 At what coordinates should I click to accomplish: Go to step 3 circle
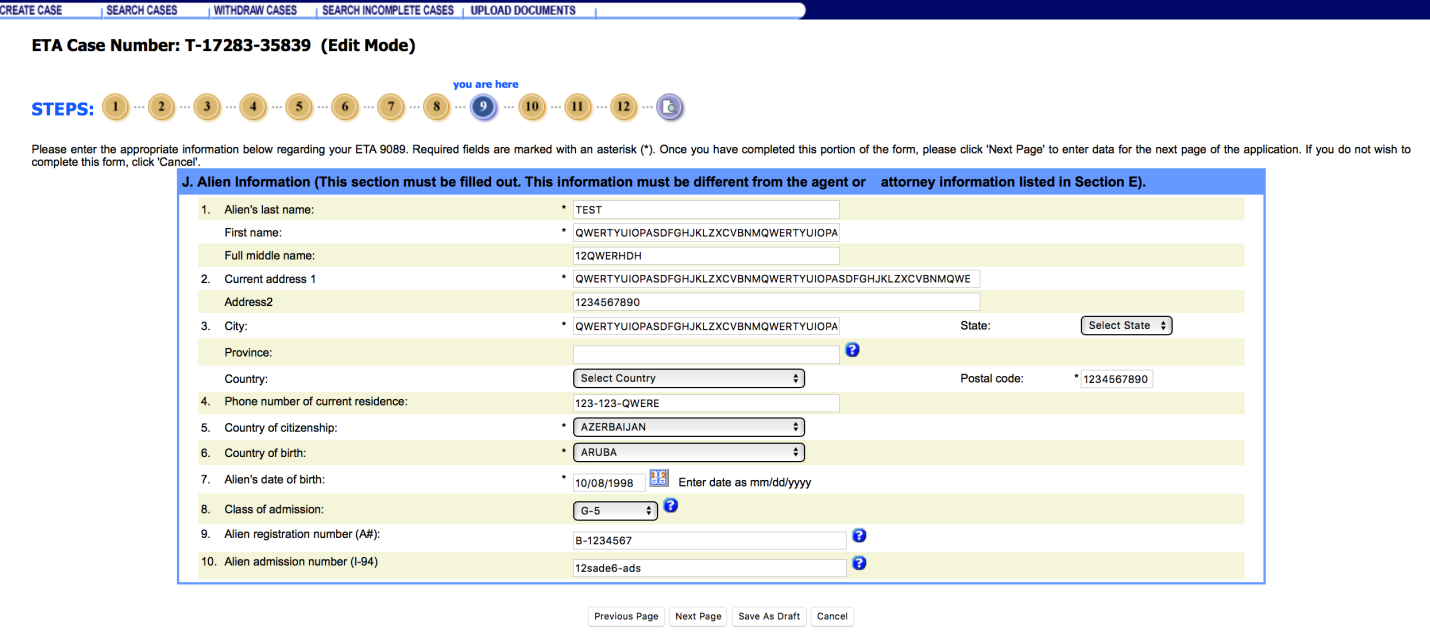(x=207, y=107)
